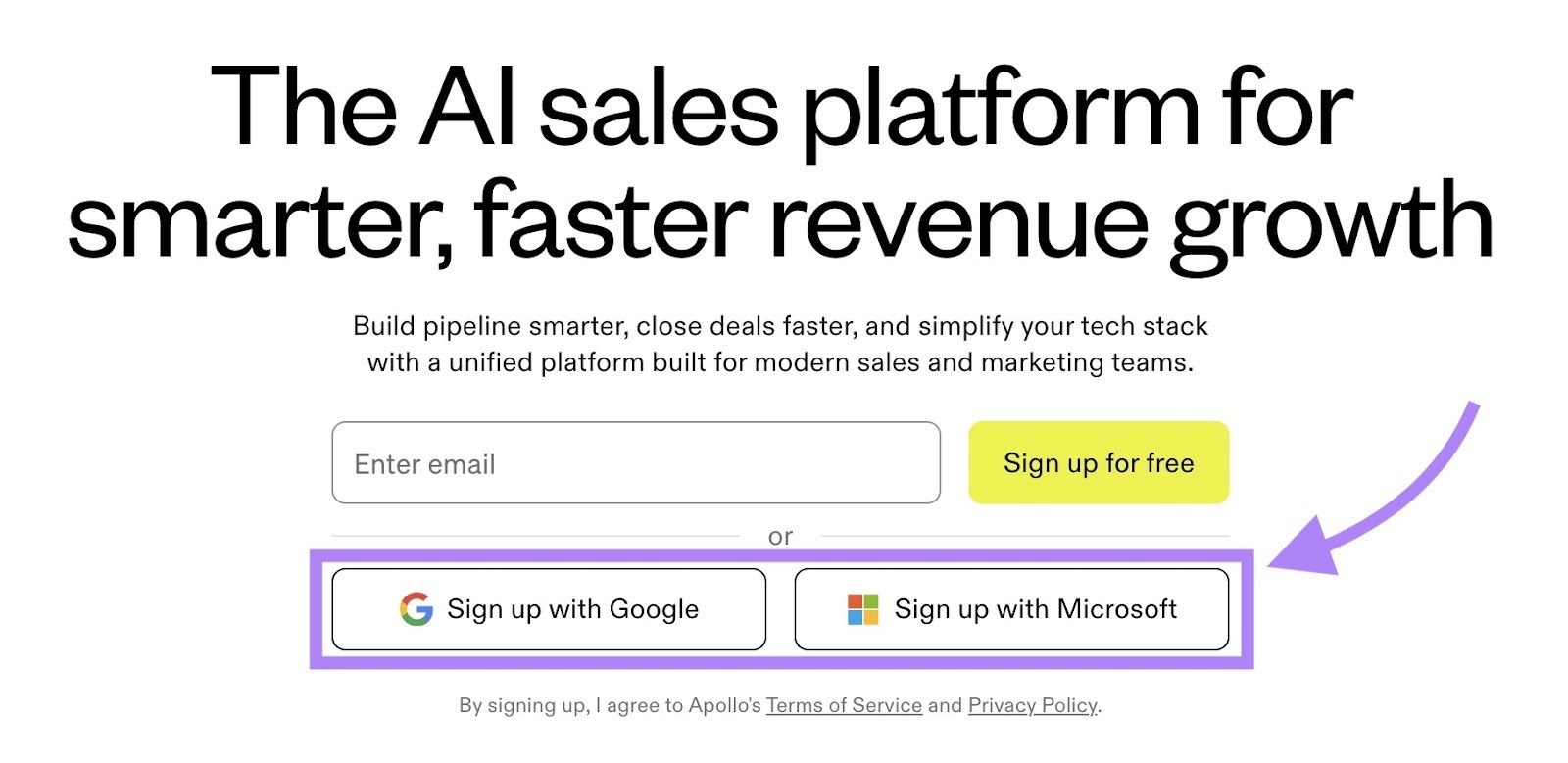Click the 'Terms of Service' underlined link
1568x763 pixels.
coord(844,705)
